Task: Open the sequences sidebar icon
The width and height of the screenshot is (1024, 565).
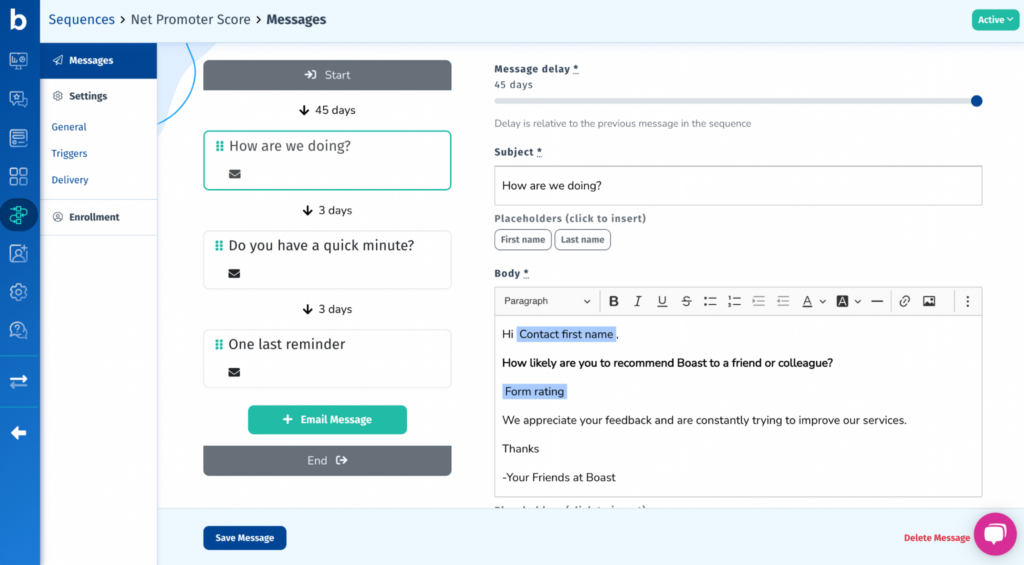Action: (18, 215)
